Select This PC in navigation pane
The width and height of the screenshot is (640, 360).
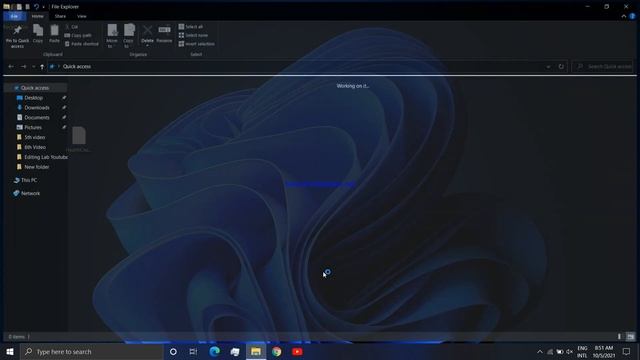(x=29, y=180)
